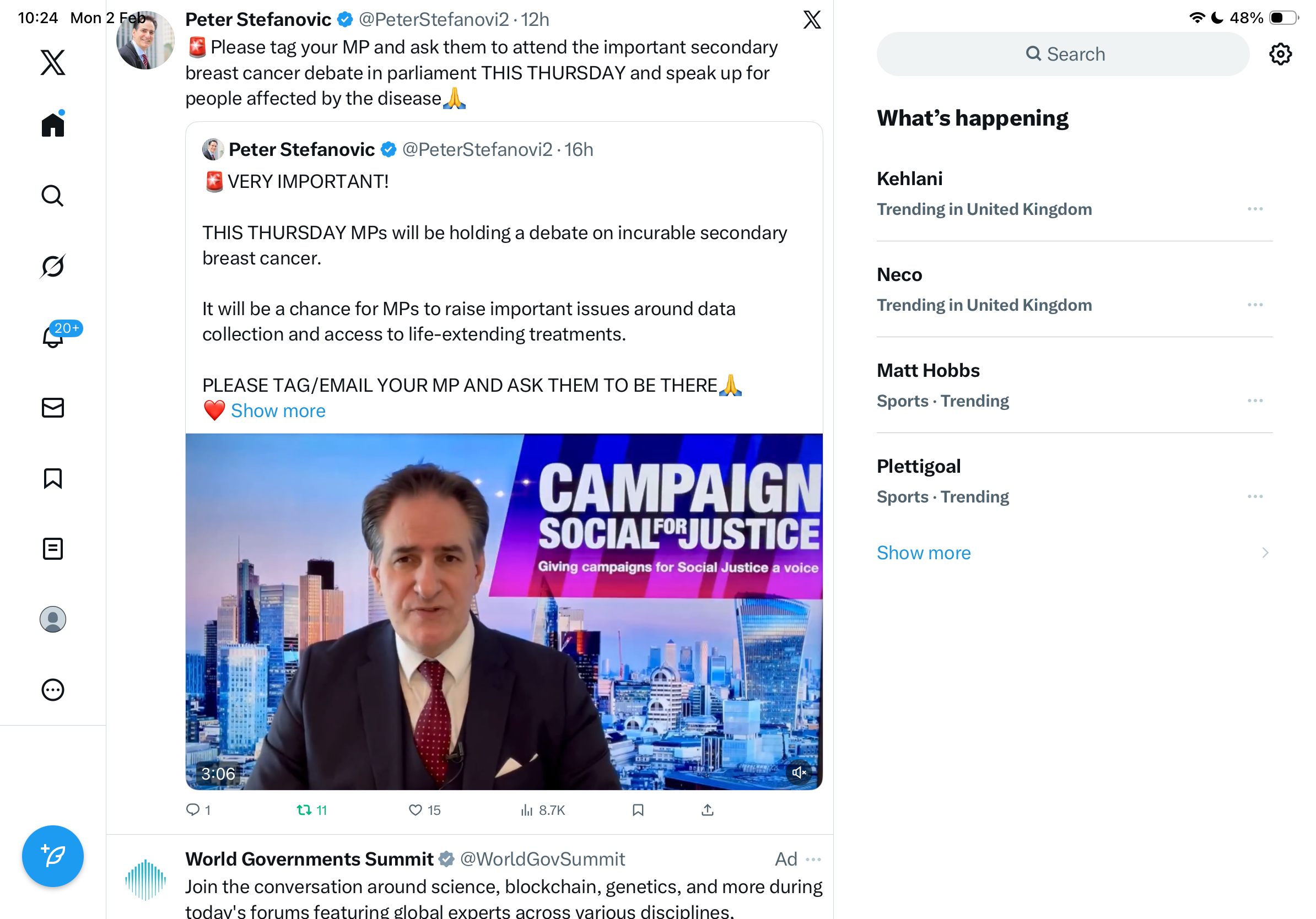Open Explore via sidebar magnifier icon
Screen dimensions: 1316x919
[53, 196]
